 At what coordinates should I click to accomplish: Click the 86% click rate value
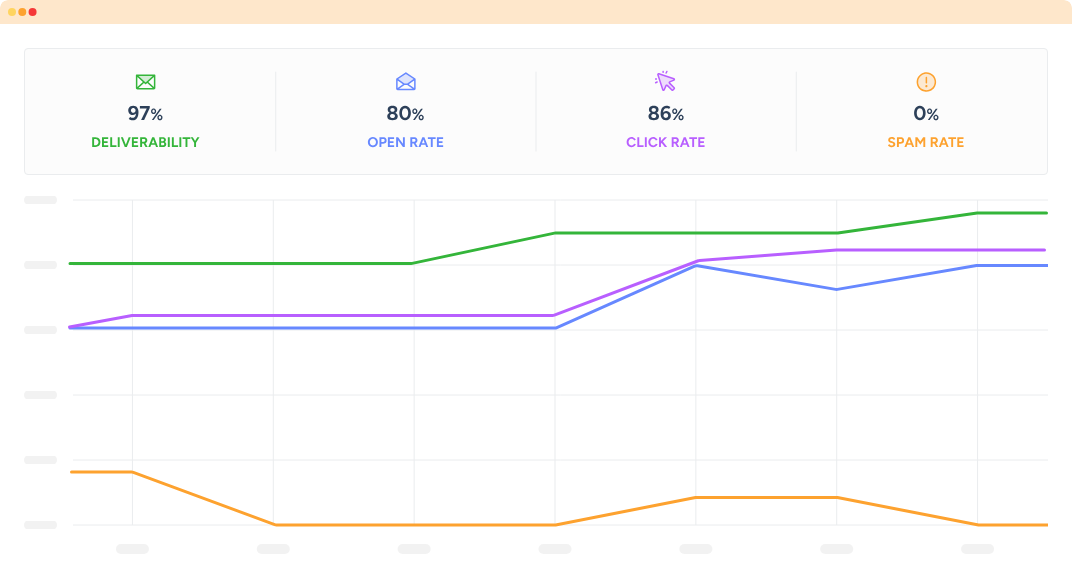coord(665,114)
